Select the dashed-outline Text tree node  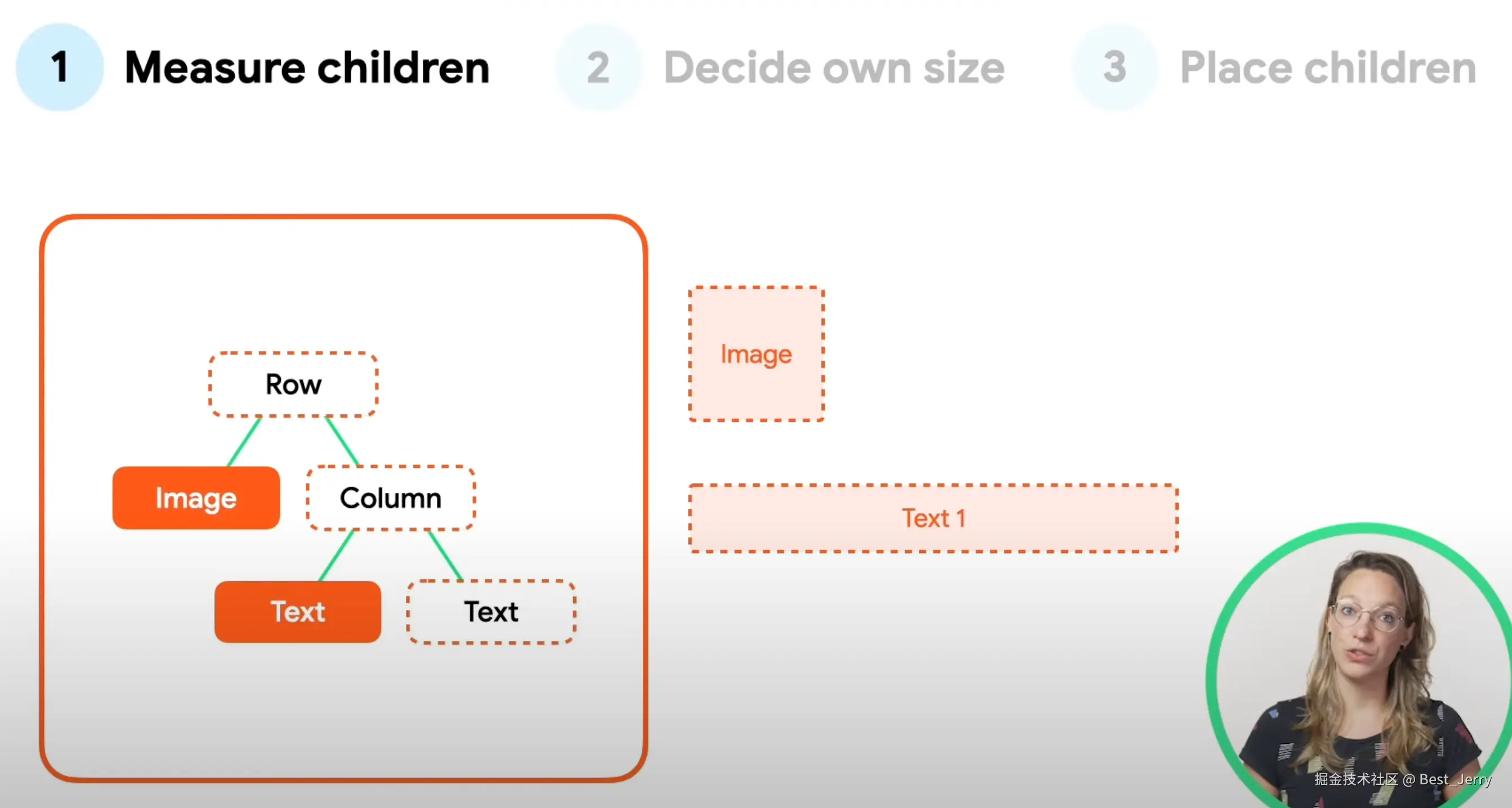pyautogui.click(x=491, y=612)
